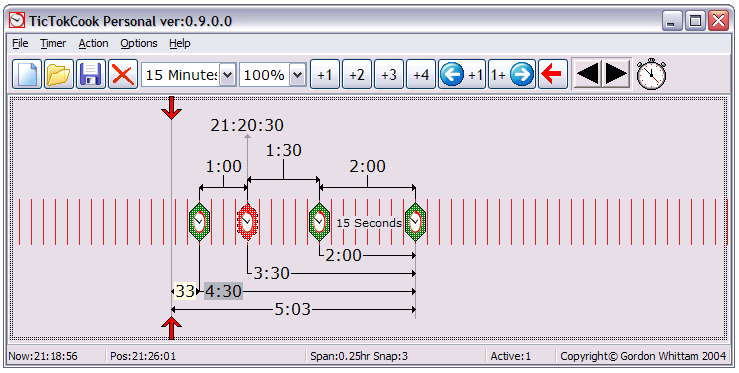
Task: Click the blue left arrow +1 button
Action: pos(462,74)
